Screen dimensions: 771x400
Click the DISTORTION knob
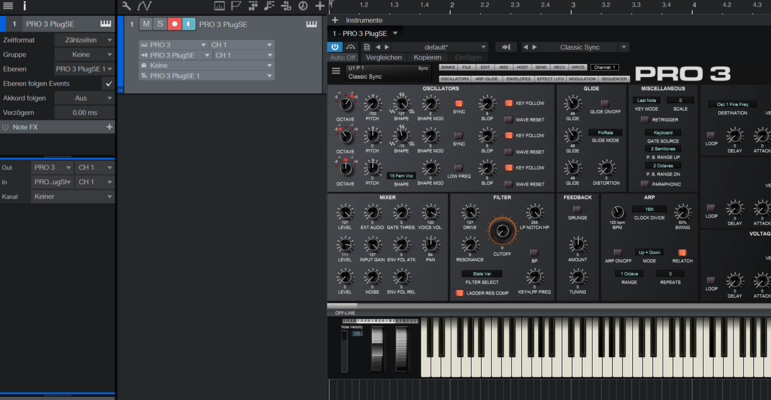(x=606, y=168)
